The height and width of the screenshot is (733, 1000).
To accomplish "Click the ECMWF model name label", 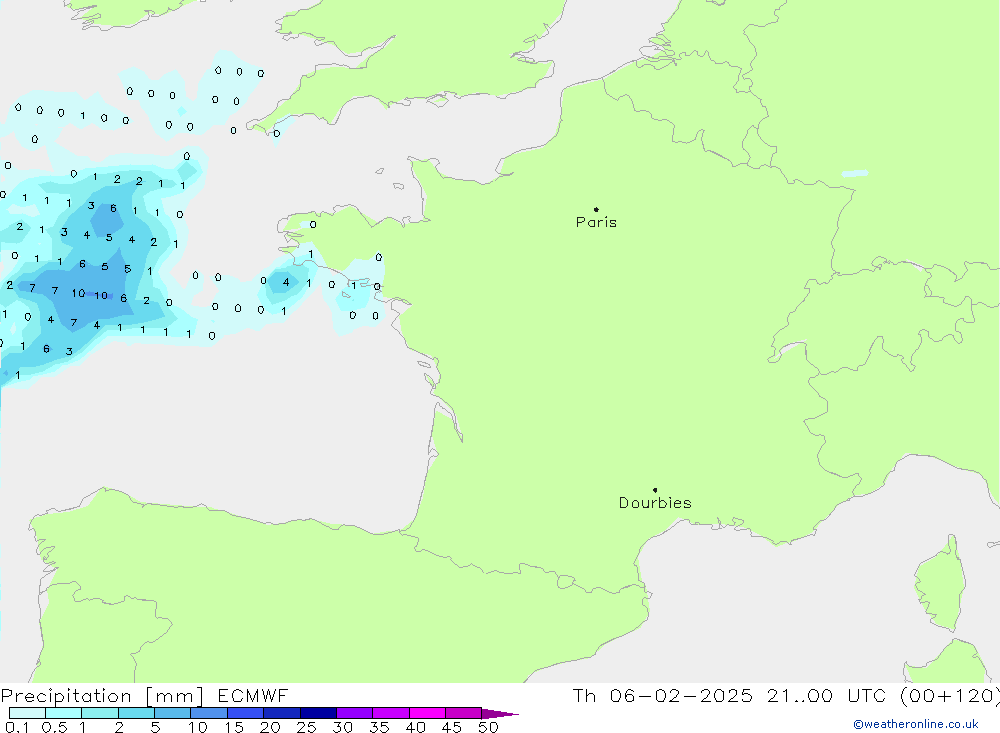I will click(253, 696).
